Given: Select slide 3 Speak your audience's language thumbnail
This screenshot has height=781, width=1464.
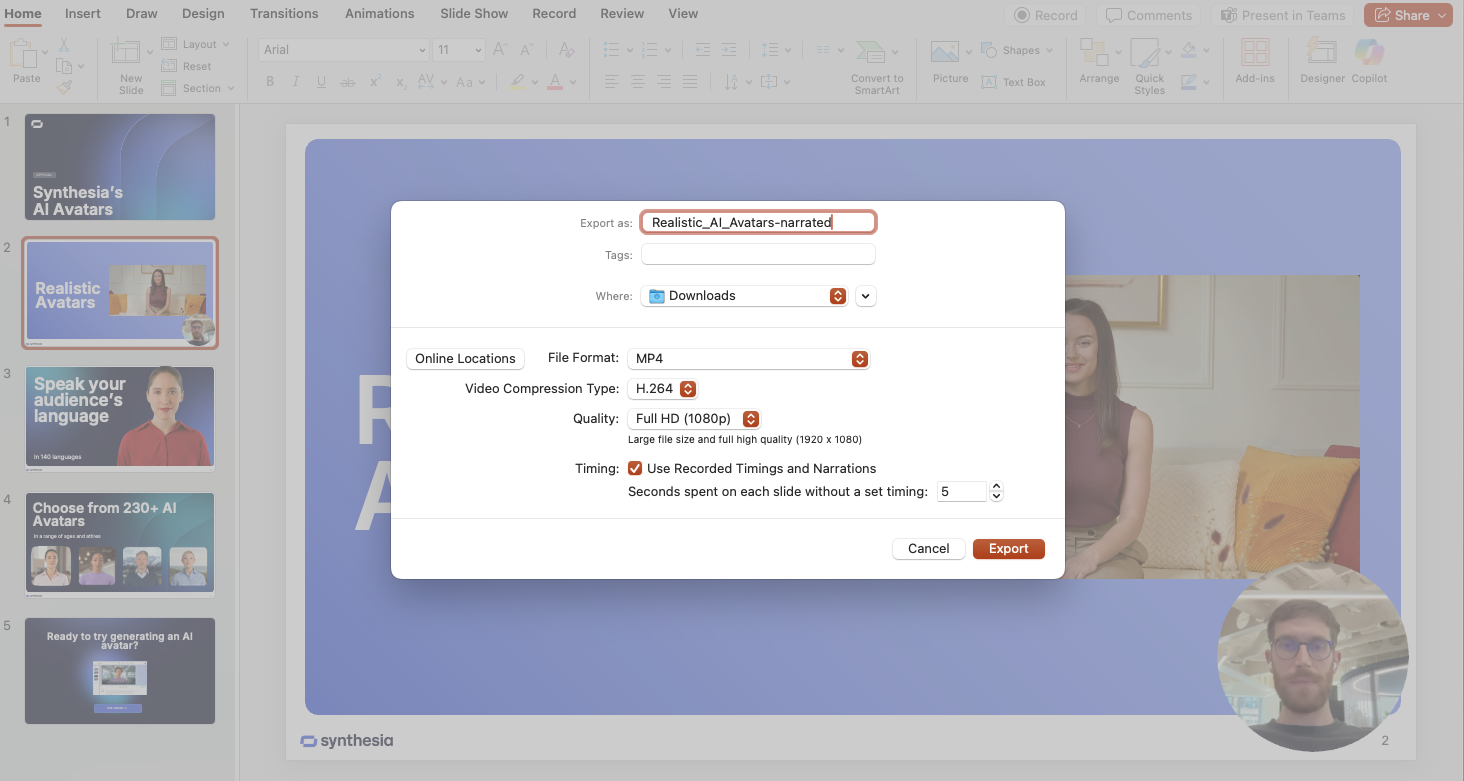Looking at the screenshot, I should [x=120, y=419].
